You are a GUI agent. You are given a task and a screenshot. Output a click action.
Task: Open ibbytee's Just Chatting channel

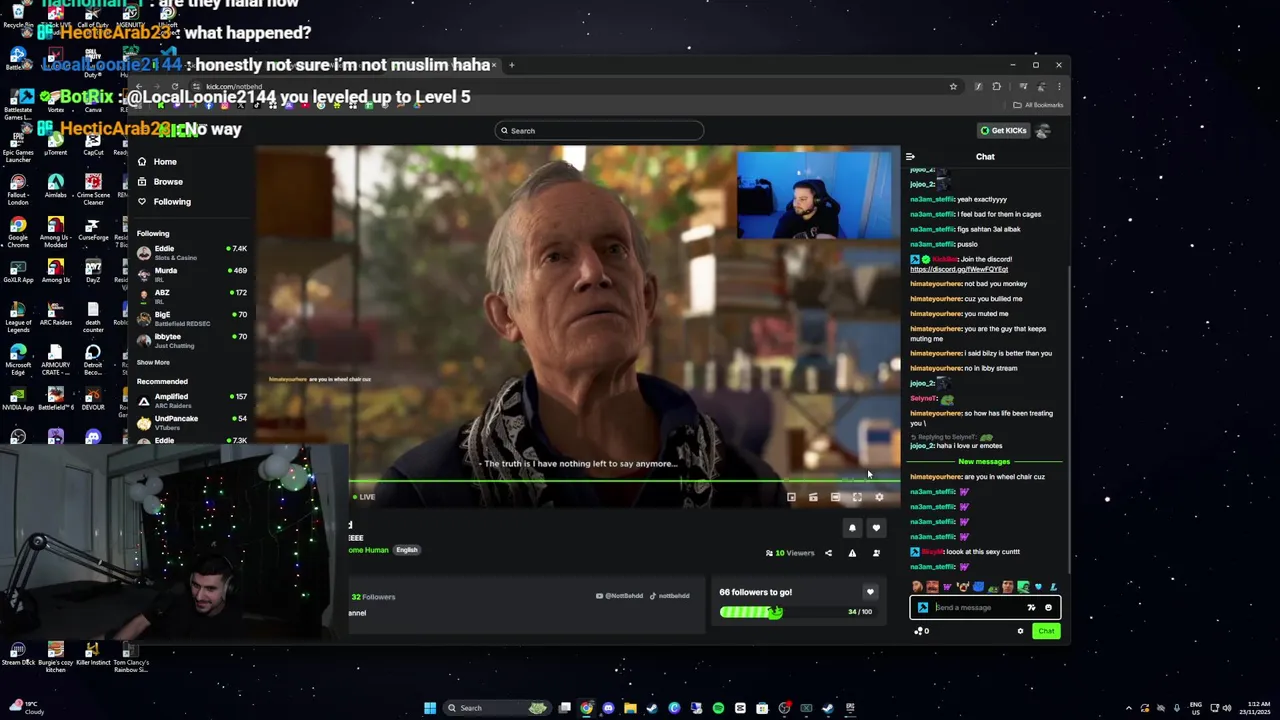[192, 340]
